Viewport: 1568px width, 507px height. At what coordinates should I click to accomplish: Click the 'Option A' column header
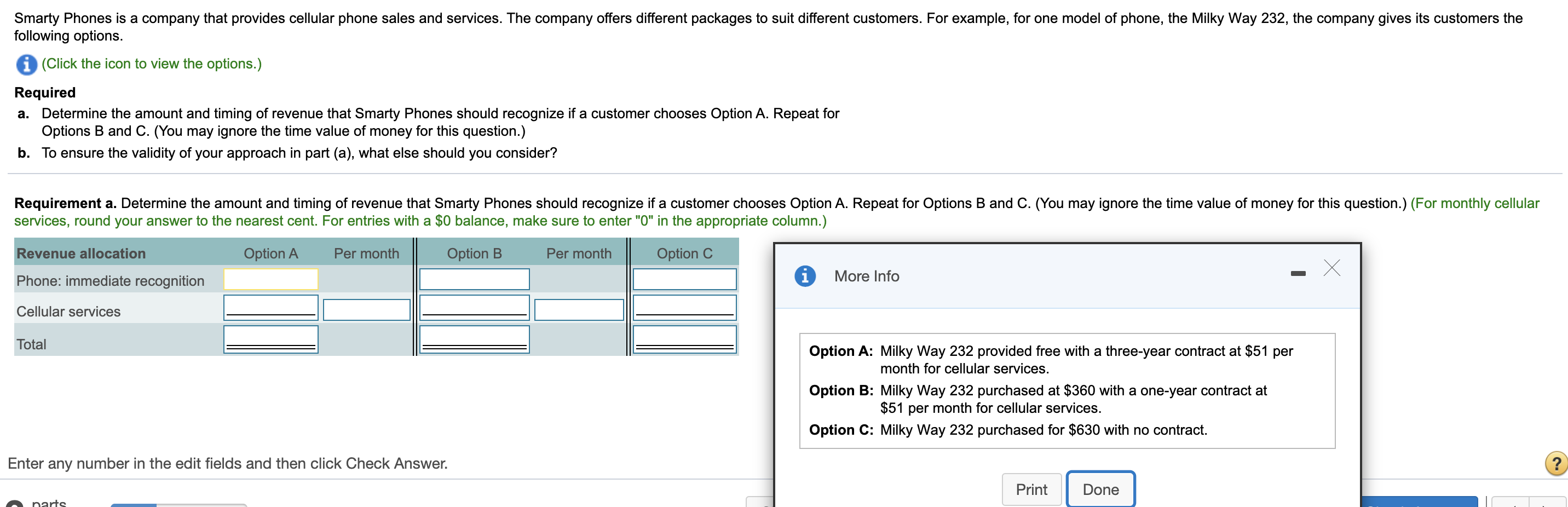(271, 253)
